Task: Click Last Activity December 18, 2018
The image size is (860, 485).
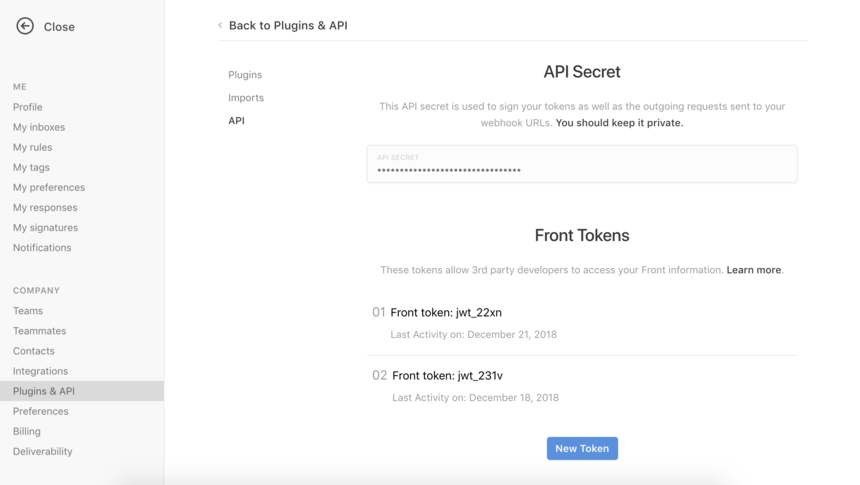Action: coord(476,398)
